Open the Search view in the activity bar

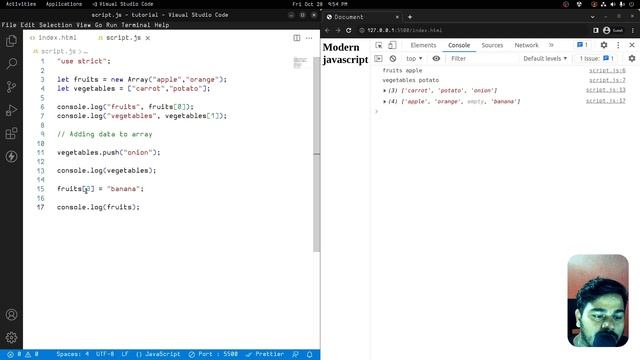click(x=11, y=64)
